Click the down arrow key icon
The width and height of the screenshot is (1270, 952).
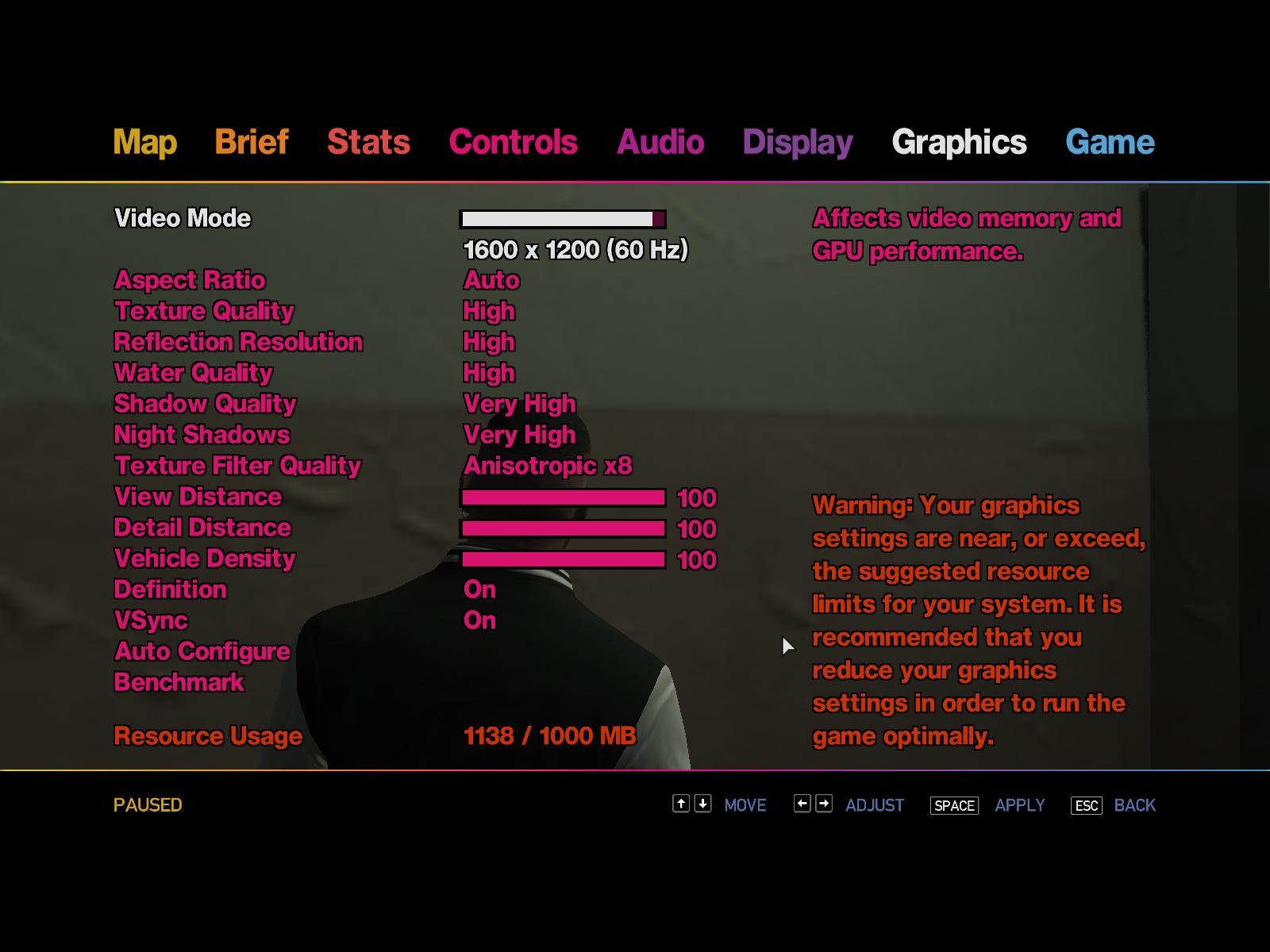(702, 804)
